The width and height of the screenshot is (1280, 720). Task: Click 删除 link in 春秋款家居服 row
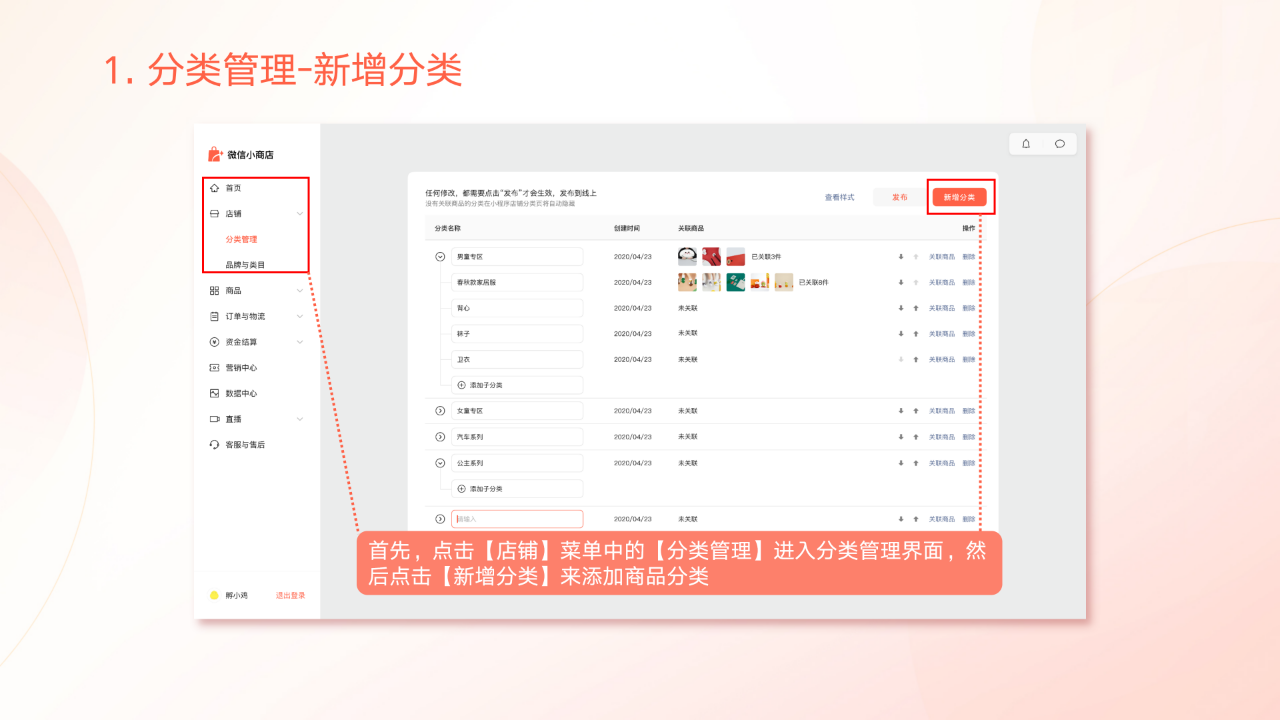point(968,283)
